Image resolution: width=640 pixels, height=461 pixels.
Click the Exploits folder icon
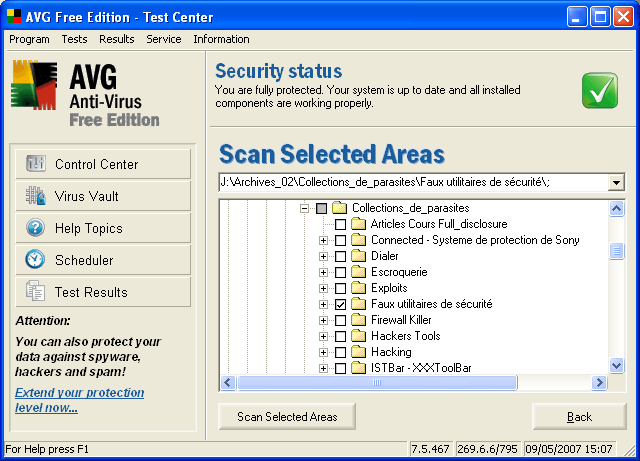(358, 288)
